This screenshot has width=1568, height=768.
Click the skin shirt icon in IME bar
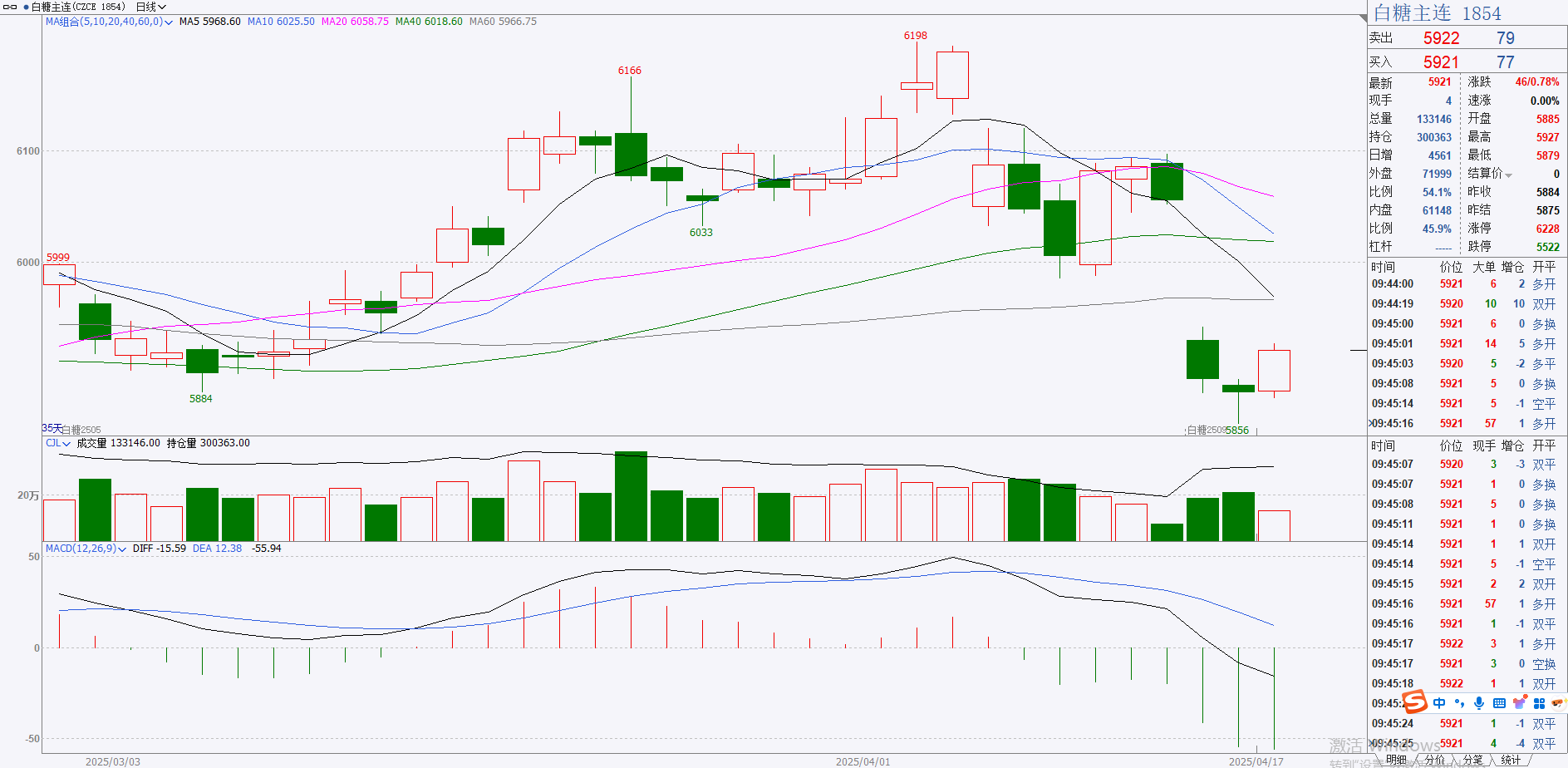[1519, 703]
